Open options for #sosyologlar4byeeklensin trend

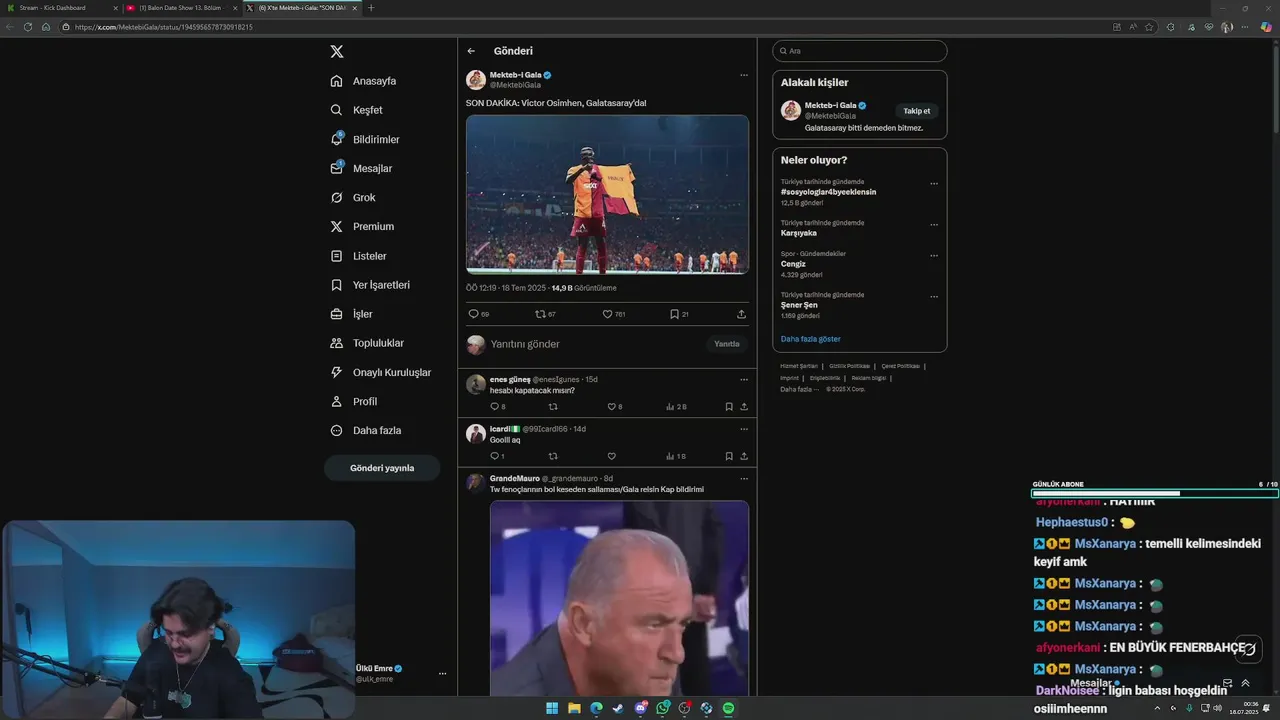pos(934,184)
